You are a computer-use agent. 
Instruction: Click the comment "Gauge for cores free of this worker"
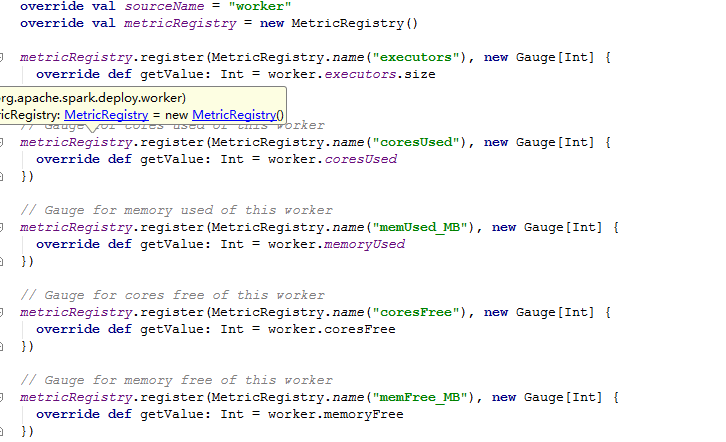(x=173, y=295)
